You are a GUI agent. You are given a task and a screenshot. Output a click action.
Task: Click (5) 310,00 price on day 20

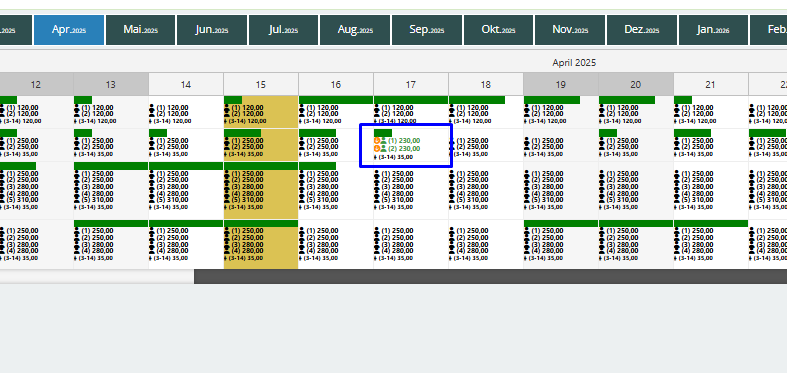tap(622, 200)
